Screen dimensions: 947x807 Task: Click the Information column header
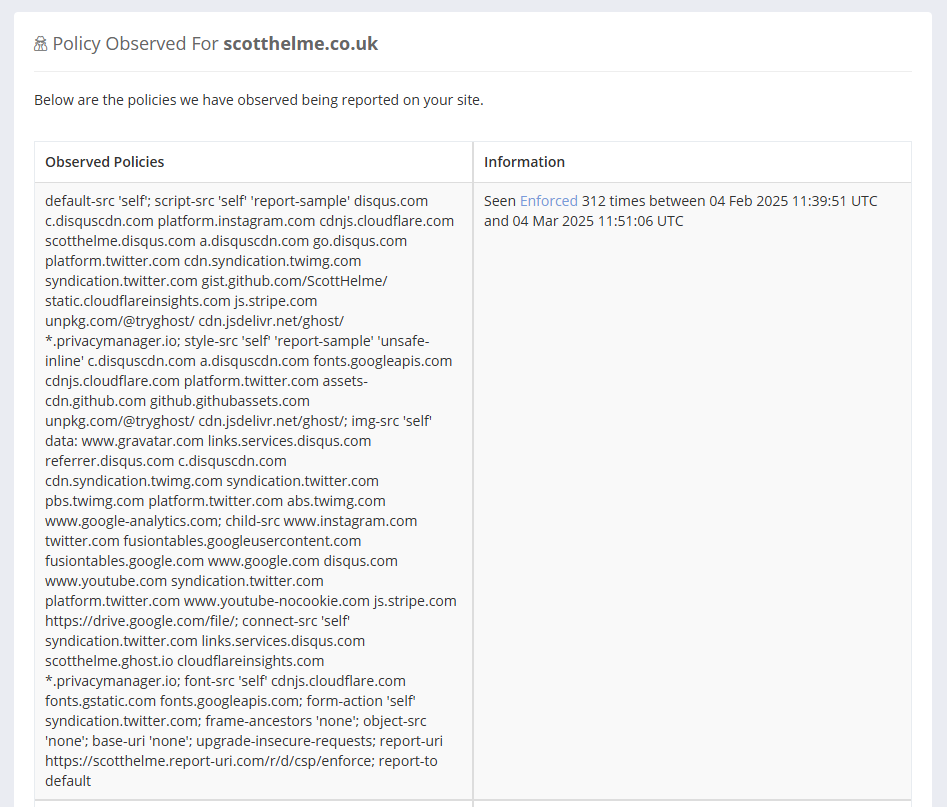click(524, 162)
